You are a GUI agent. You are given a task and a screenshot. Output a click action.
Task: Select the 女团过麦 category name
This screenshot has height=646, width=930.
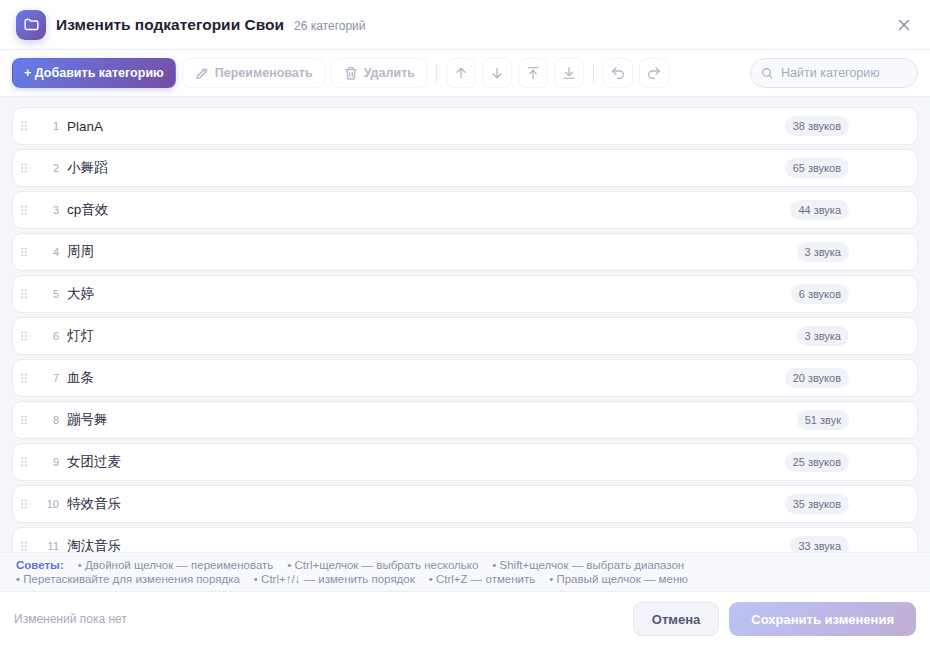click(x=94, y=462)
